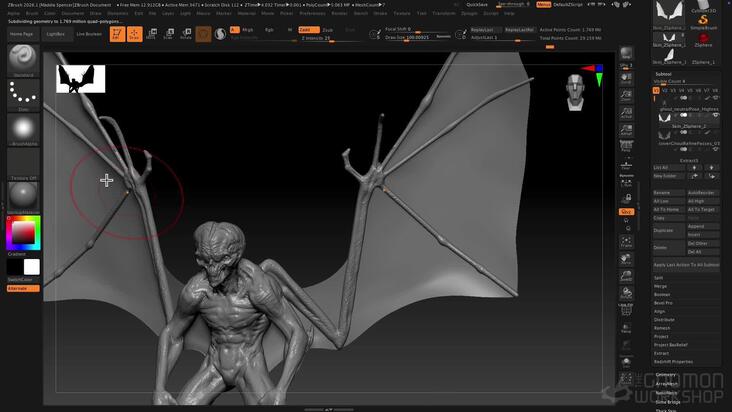Click the L.Sym local symmetry icon
Image resolution: width=732 pixels, height=412 pixels.
click(626, 182)
